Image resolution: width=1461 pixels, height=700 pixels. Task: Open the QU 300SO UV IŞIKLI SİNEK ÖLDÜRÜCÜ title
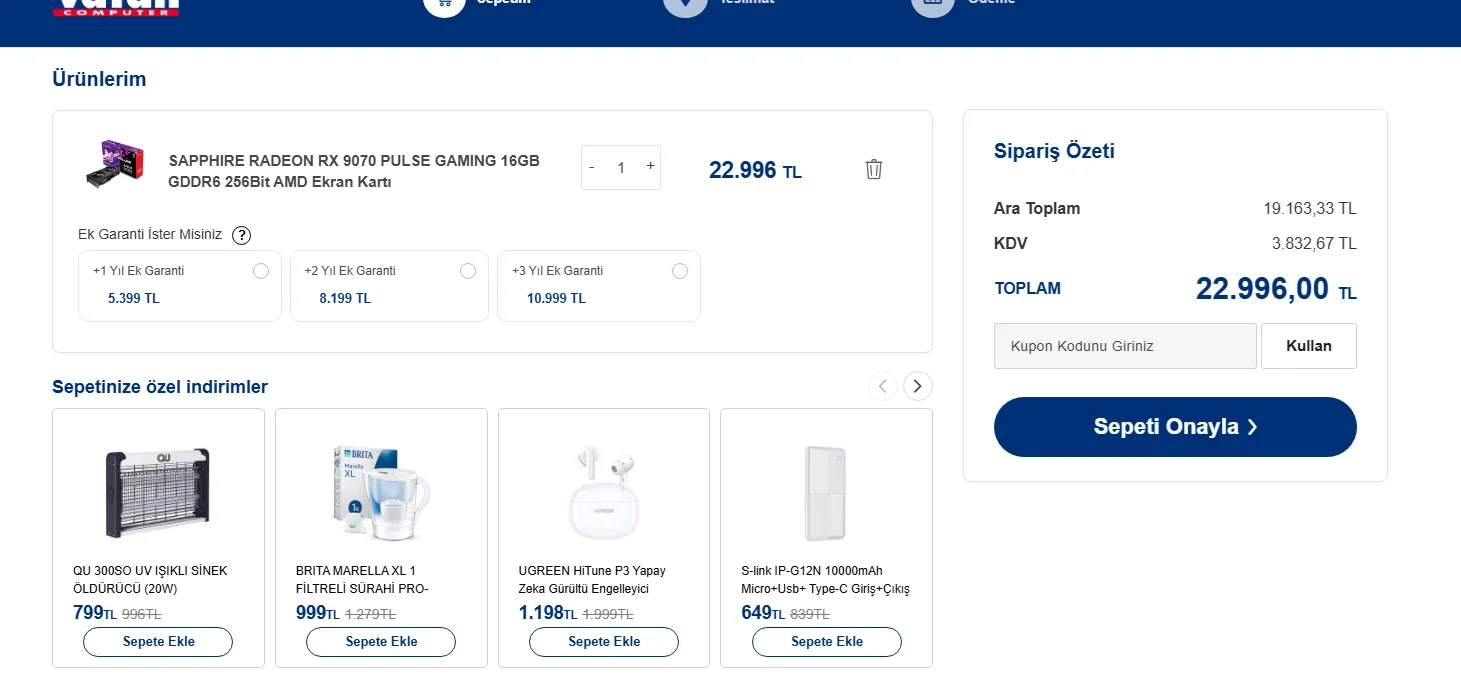coord(150,580)
